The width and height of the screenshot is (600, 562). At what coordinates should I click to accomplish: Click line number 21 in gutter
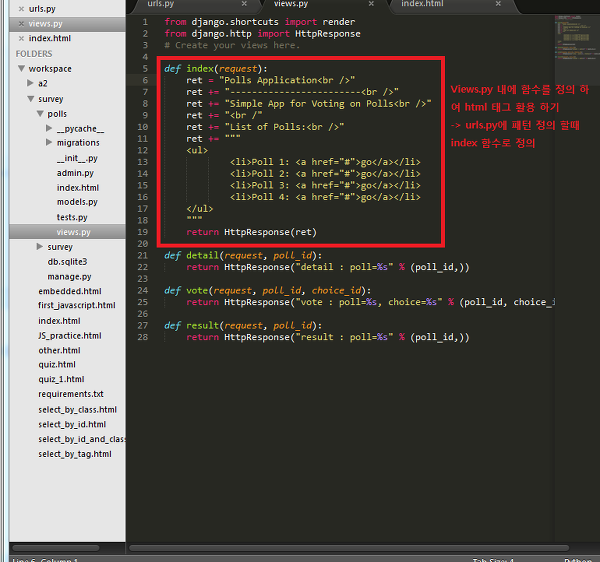pyautogui.click(x=143, y=256)
